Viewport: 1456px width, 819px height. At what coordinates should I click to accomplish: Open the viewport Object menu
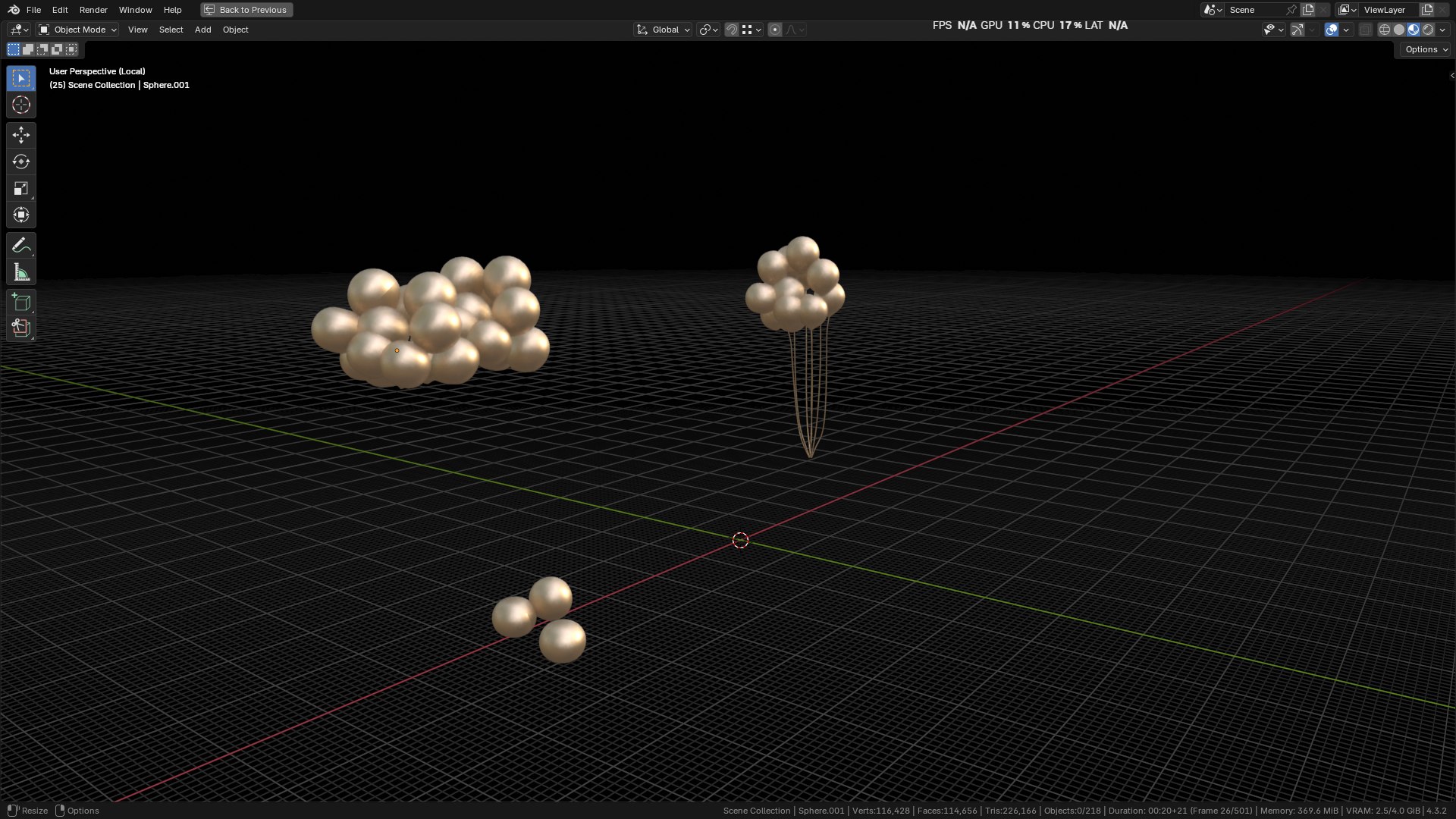pos(235,30)
